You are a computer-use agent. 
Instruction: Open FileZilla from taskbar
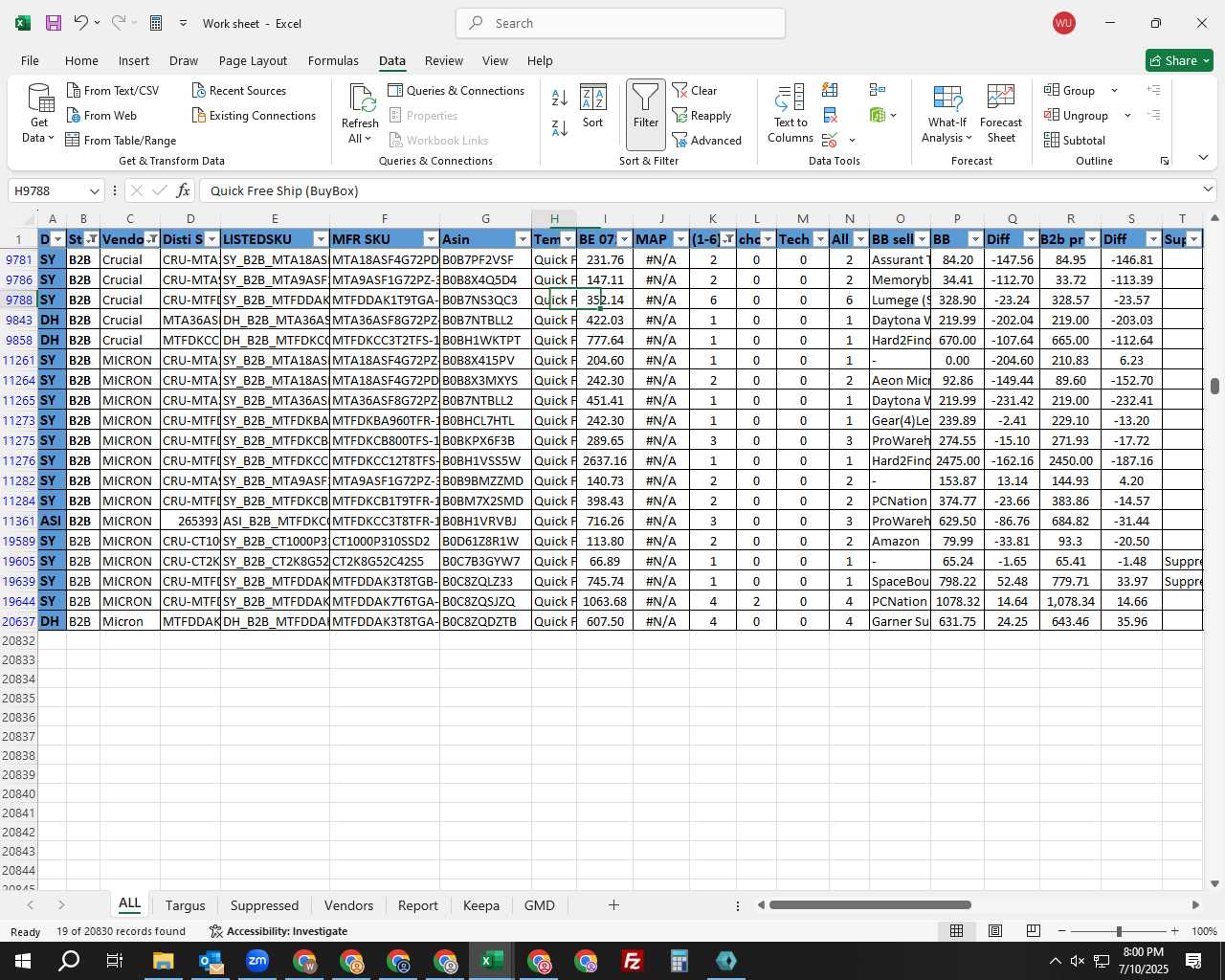pos(632,961)
